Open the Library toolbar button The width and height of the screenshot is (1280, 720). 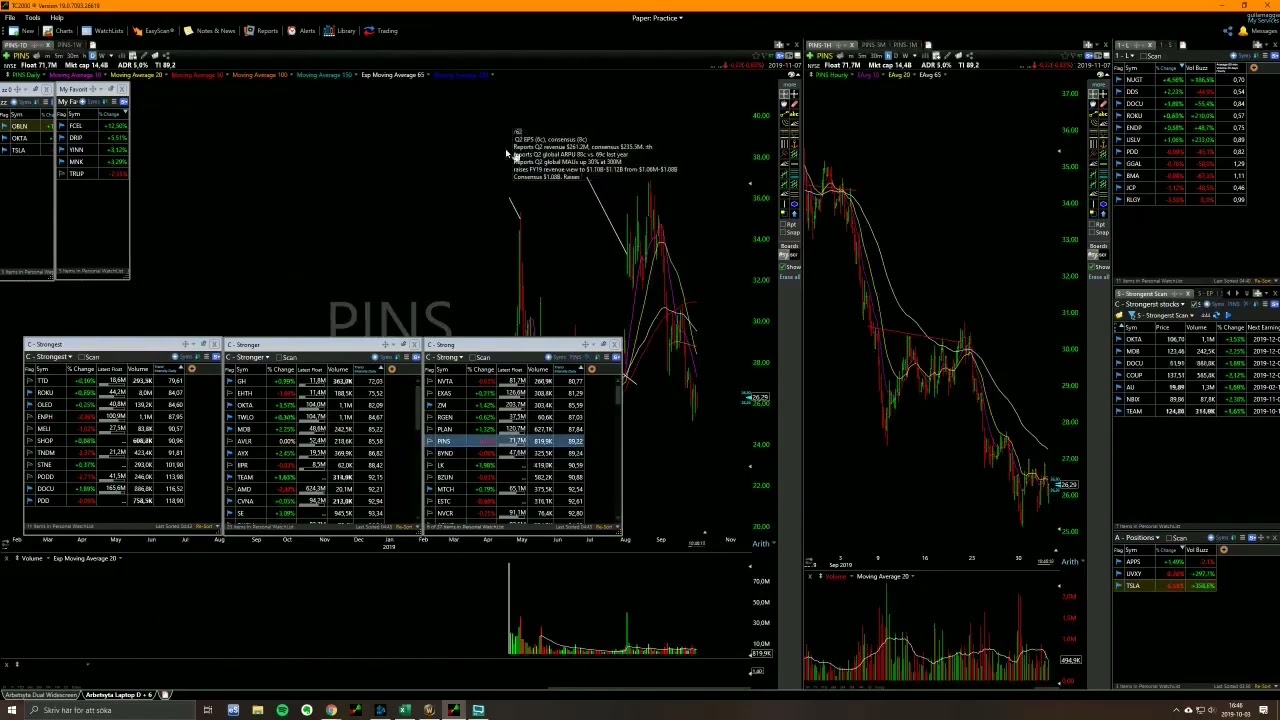340,31
